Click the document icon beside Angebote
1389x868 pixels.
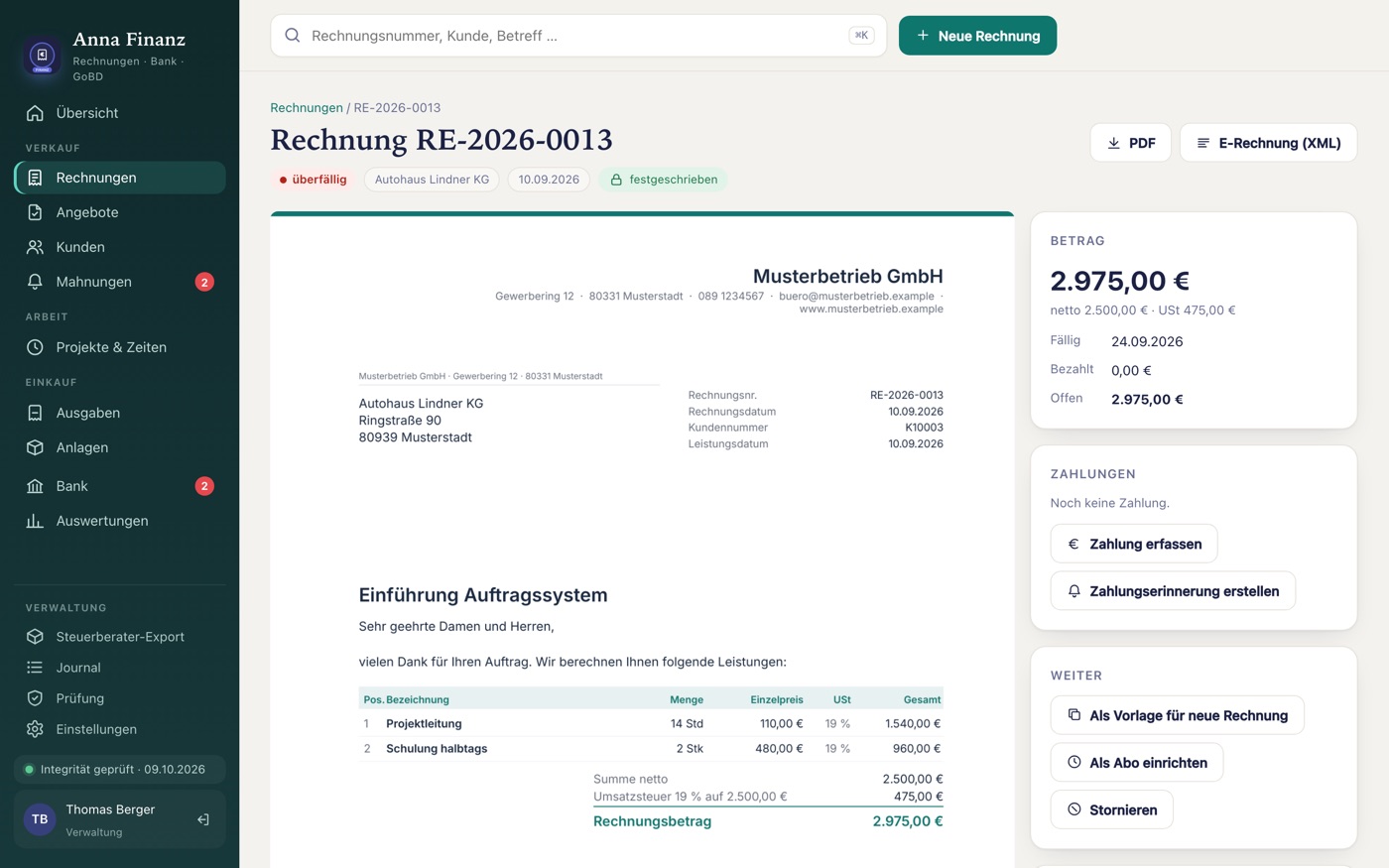click(35, 212)
